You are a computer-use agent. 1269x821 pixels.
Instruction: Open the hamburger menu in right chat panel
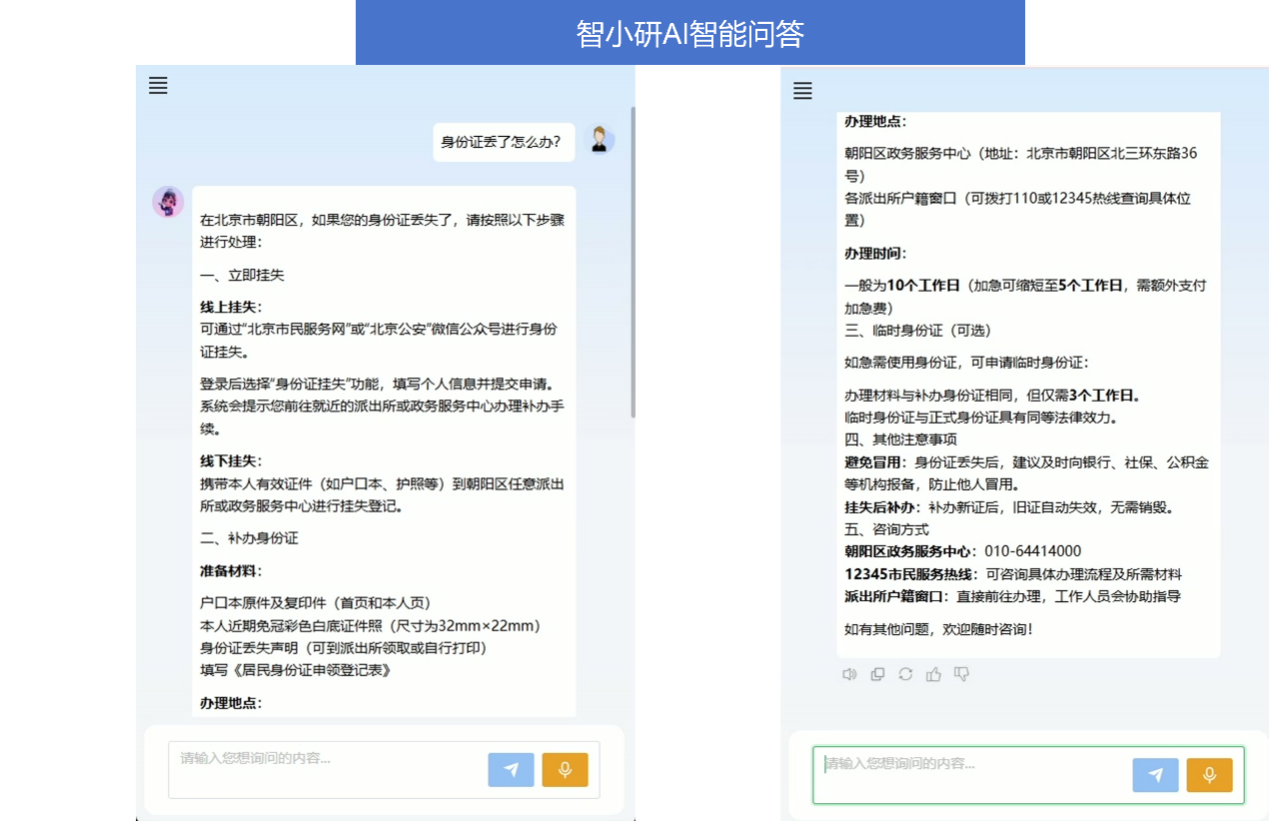coord(802,91)
